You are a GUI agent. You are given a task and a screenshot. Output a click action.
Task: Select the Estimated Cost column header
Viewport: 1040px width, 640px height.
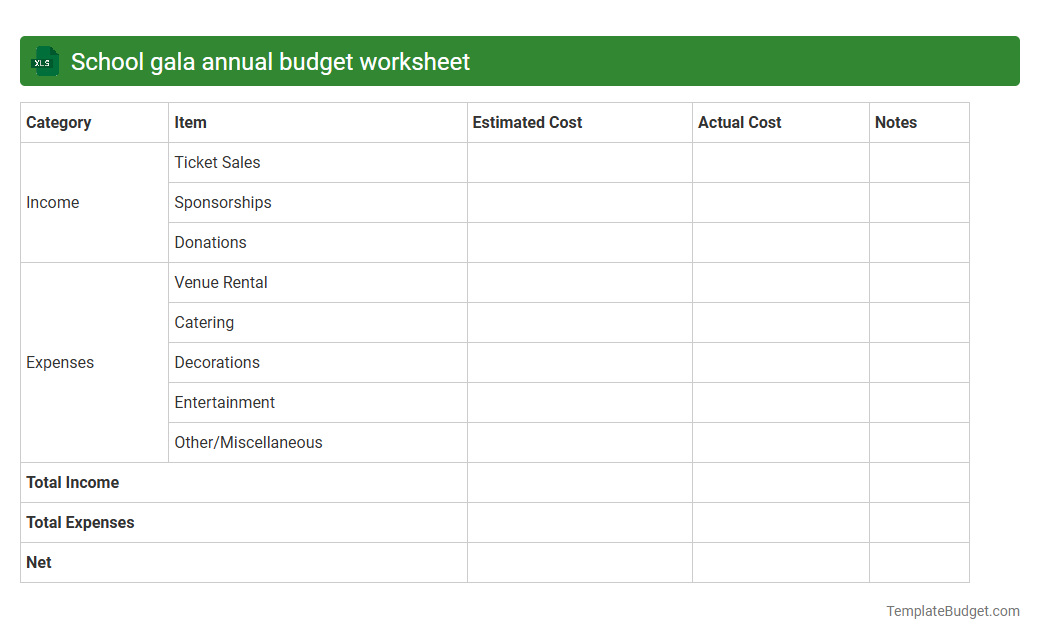pyautogui.click(x=527, y=122)
